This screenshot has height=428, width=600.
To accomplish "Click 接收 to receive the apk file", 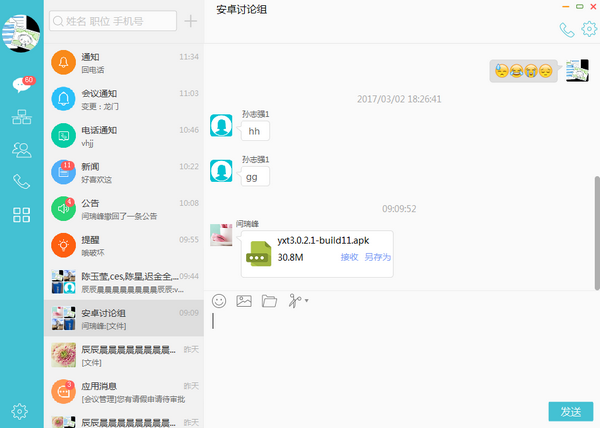I will coord(349,257).
